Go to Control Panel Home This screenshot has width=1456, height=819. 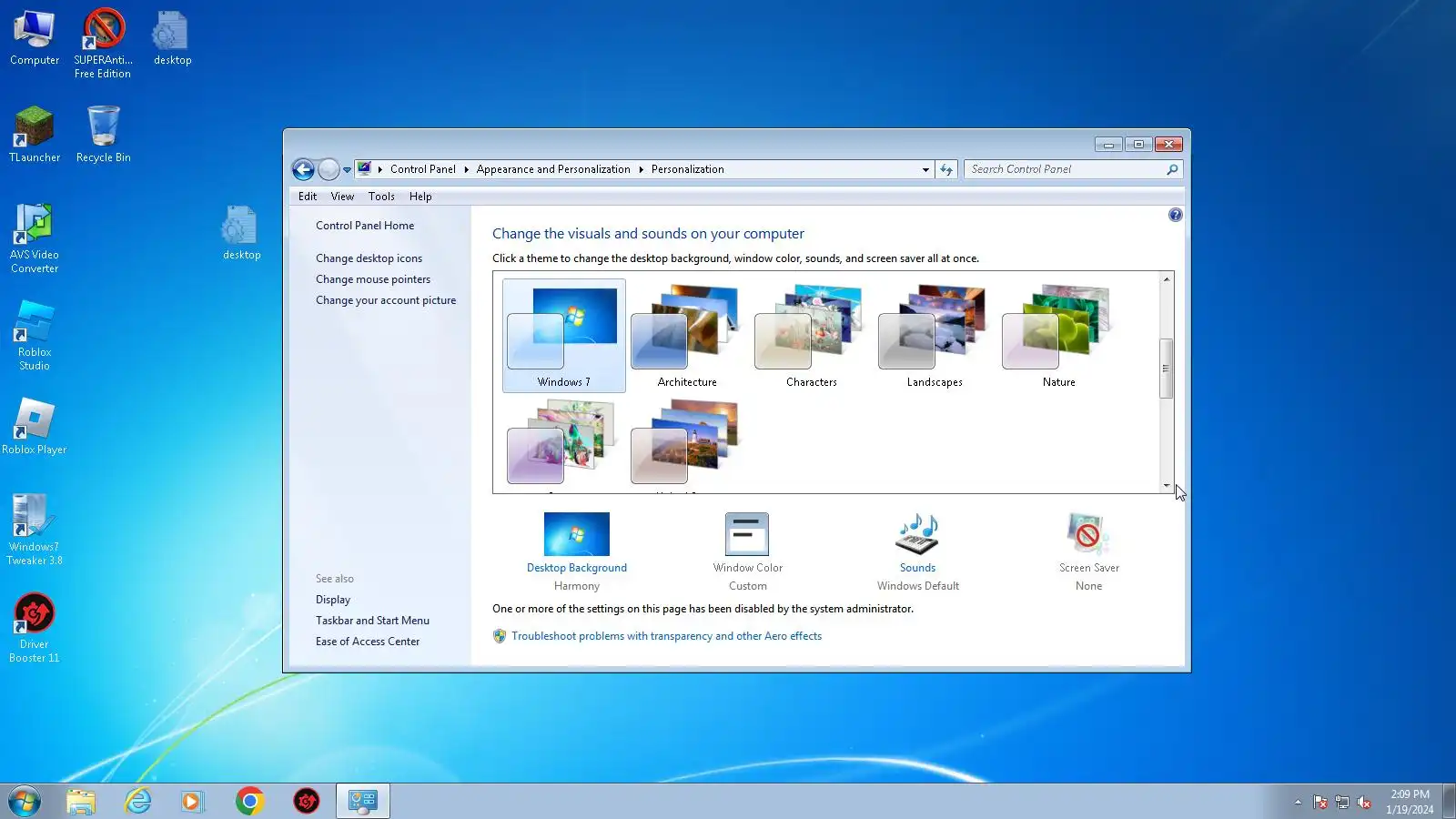click(365, 226)
